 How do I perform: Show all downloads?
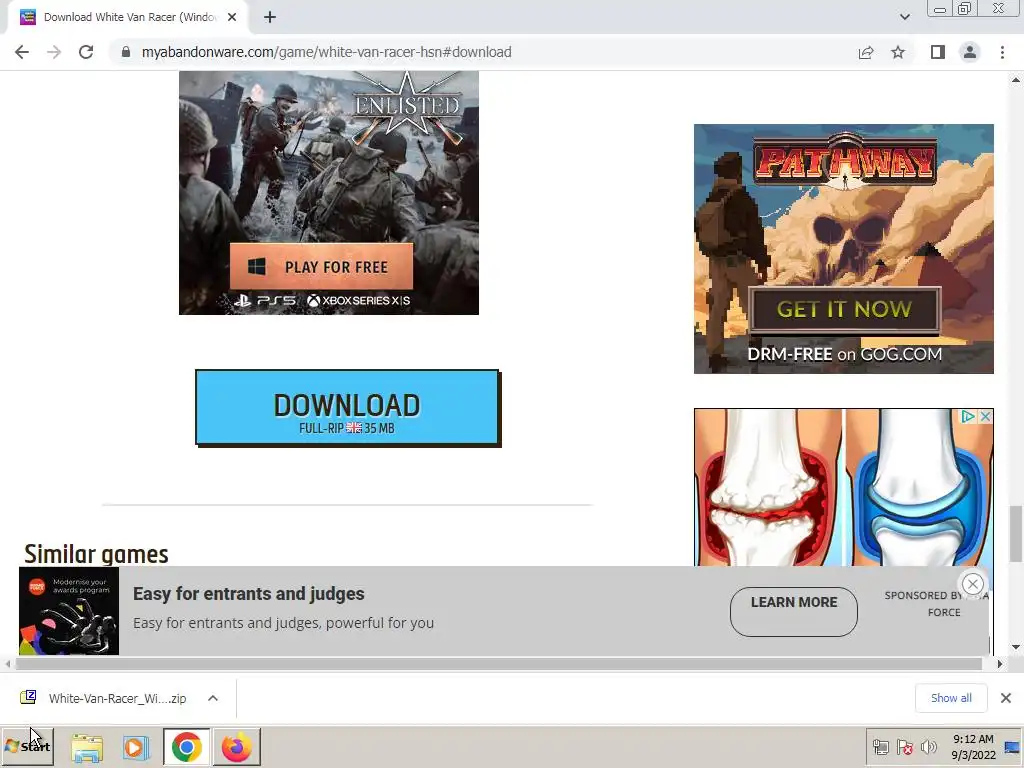[x=951, y=698]
